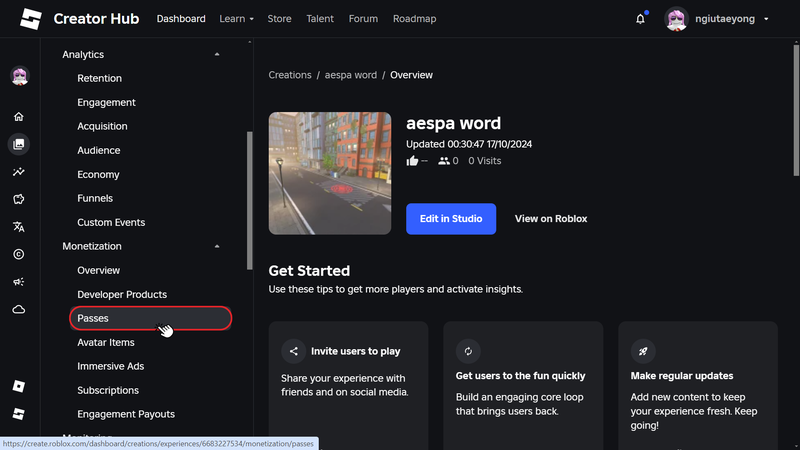Screen dimensions: 800x450
Task: Go to Creations breadcrumb
Action: 290,75
